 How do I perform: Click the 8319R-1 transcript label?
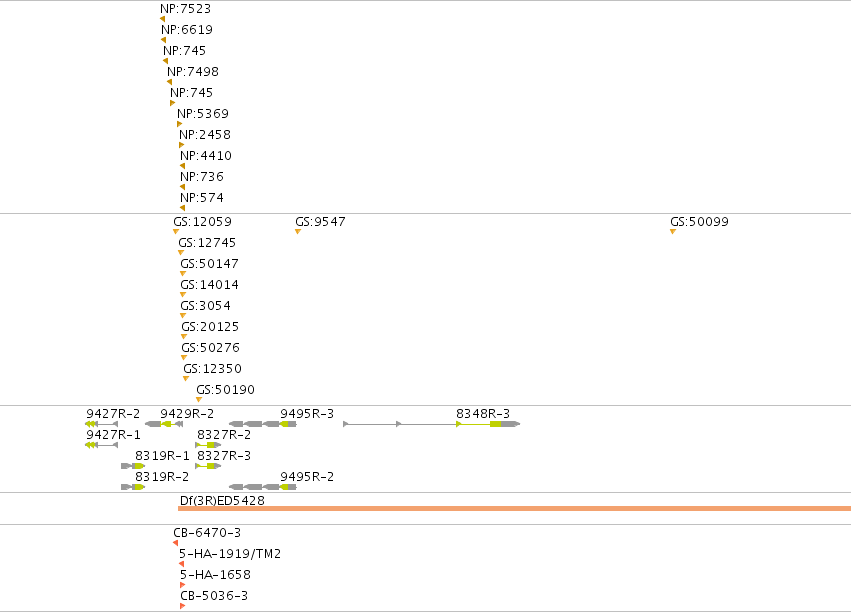tap(162, 456)
